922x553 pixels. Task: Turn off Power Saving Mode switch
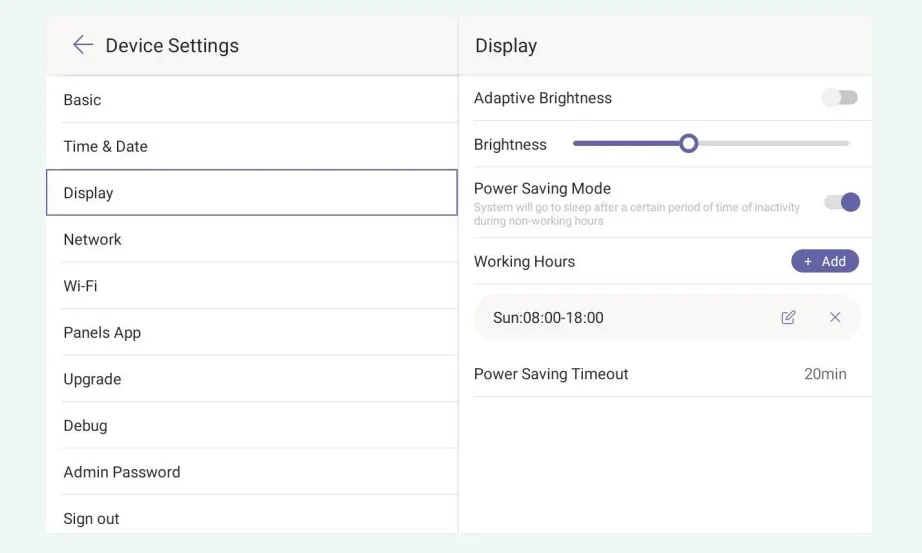click(x=841, y=202)
